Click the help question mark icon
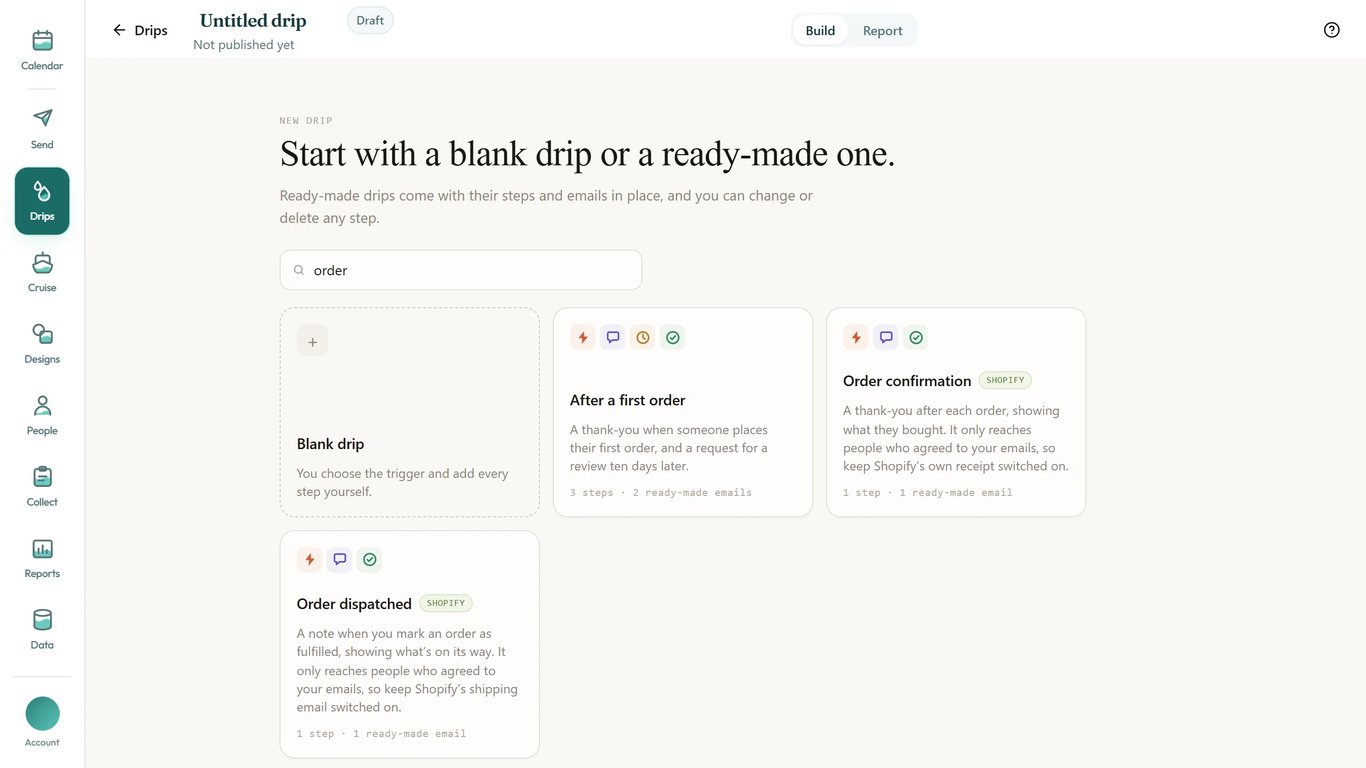 click(x=1331, y=30)
